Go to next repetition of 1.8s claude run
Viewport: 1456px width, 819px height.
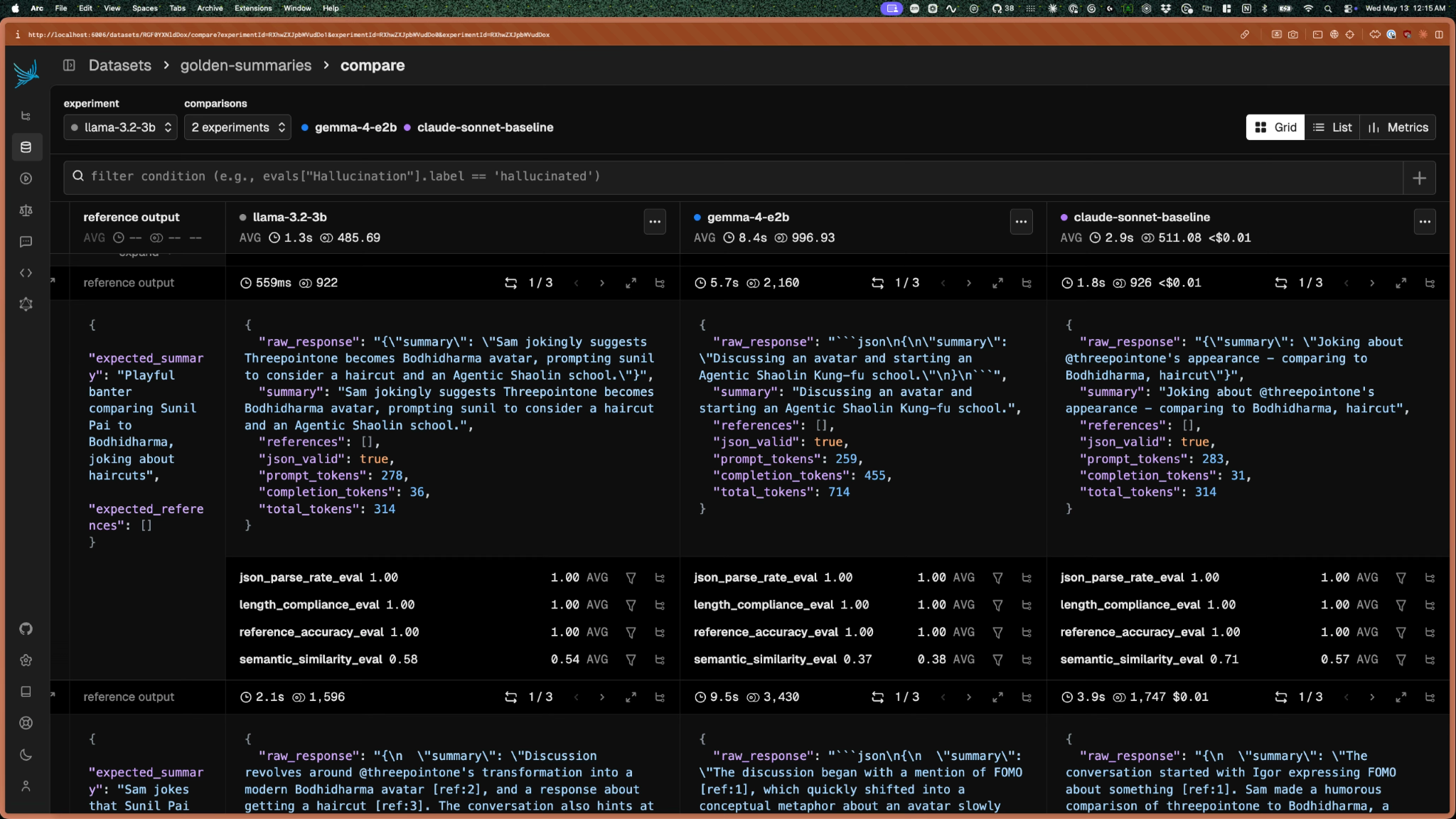pyautogui.click(x=1371, y=283)
